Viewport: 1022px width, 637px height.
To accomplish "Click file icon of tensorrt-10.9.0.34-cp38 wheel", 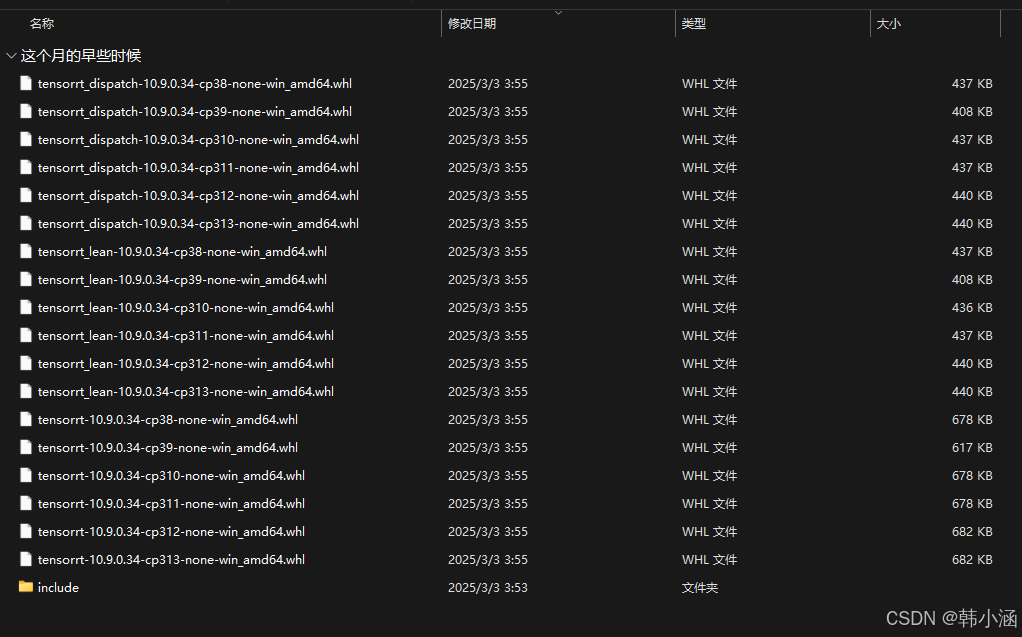I will coord(25,419).
